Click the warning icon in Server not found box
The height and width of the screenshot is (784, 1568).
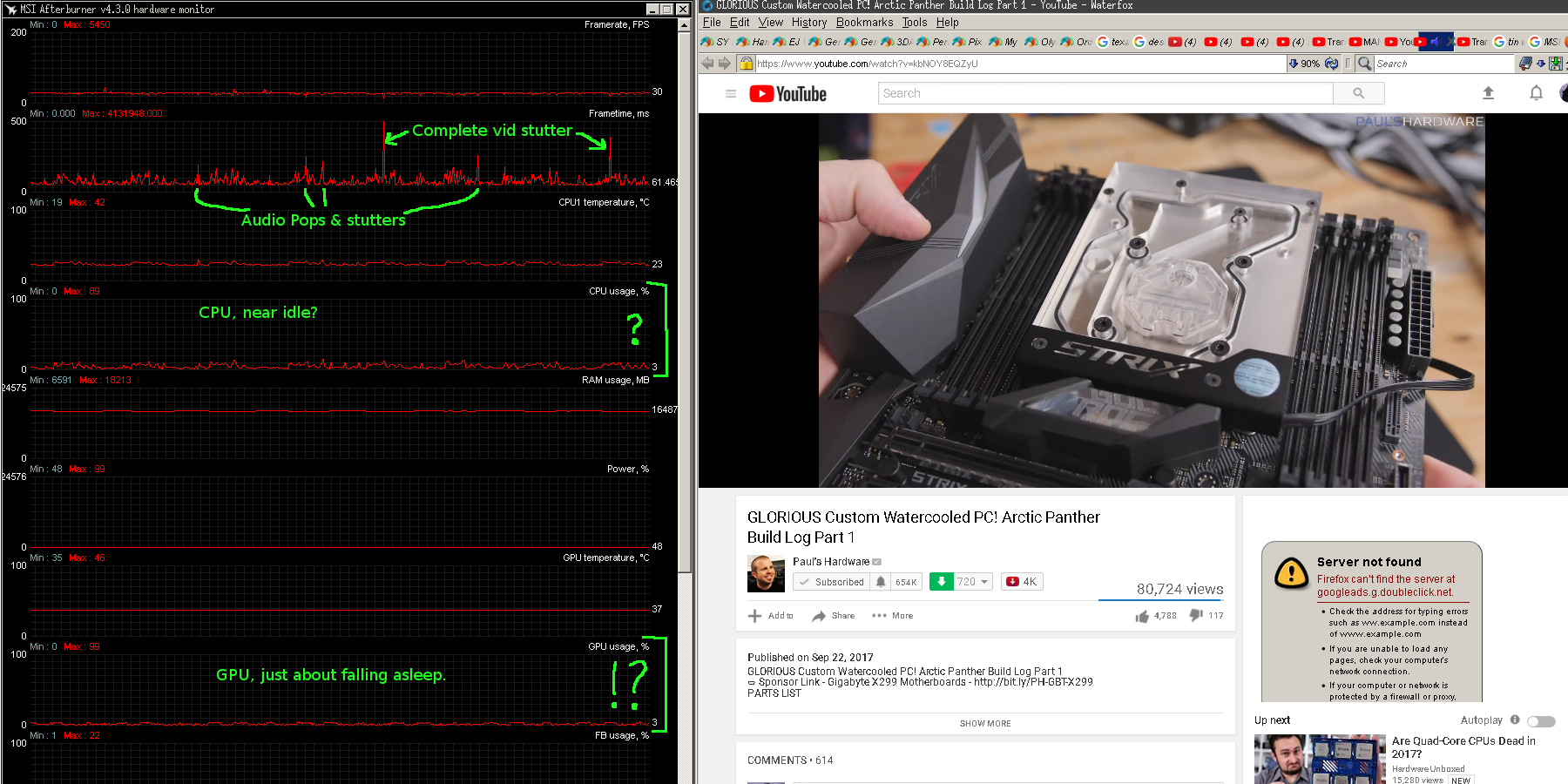coord(1291,573)
